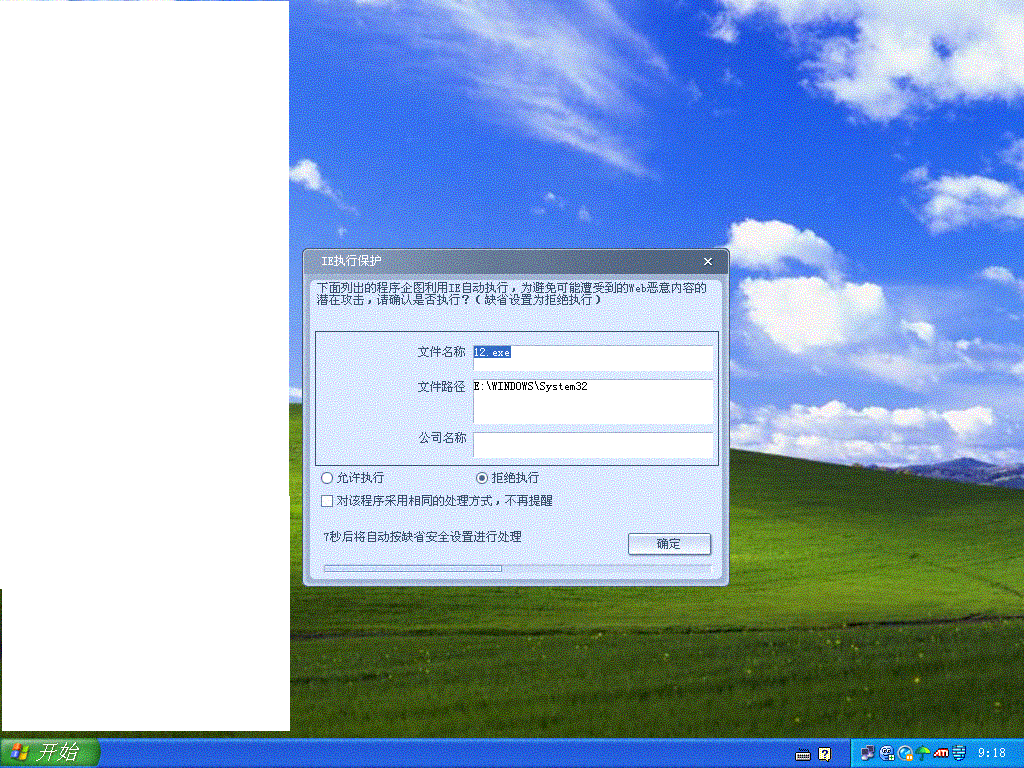Click the IE执行保护 title bar text

pos(351,261)
